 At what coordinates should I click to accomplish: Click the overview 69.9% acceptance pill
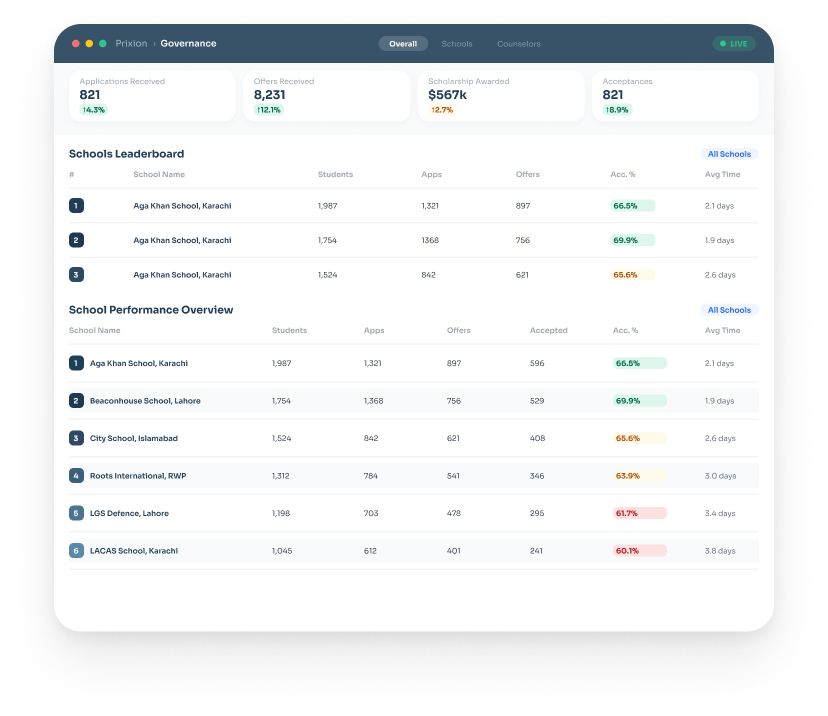639,401
